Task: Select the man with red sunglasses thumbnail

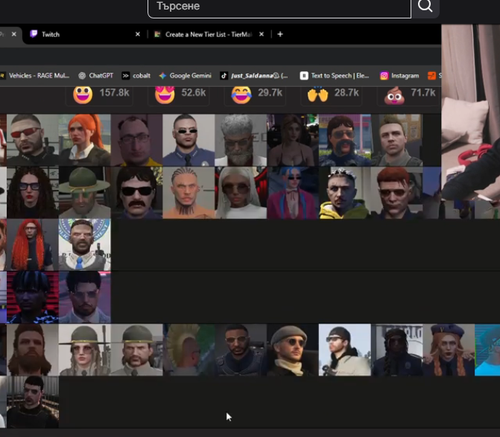Action: point(33,140)
